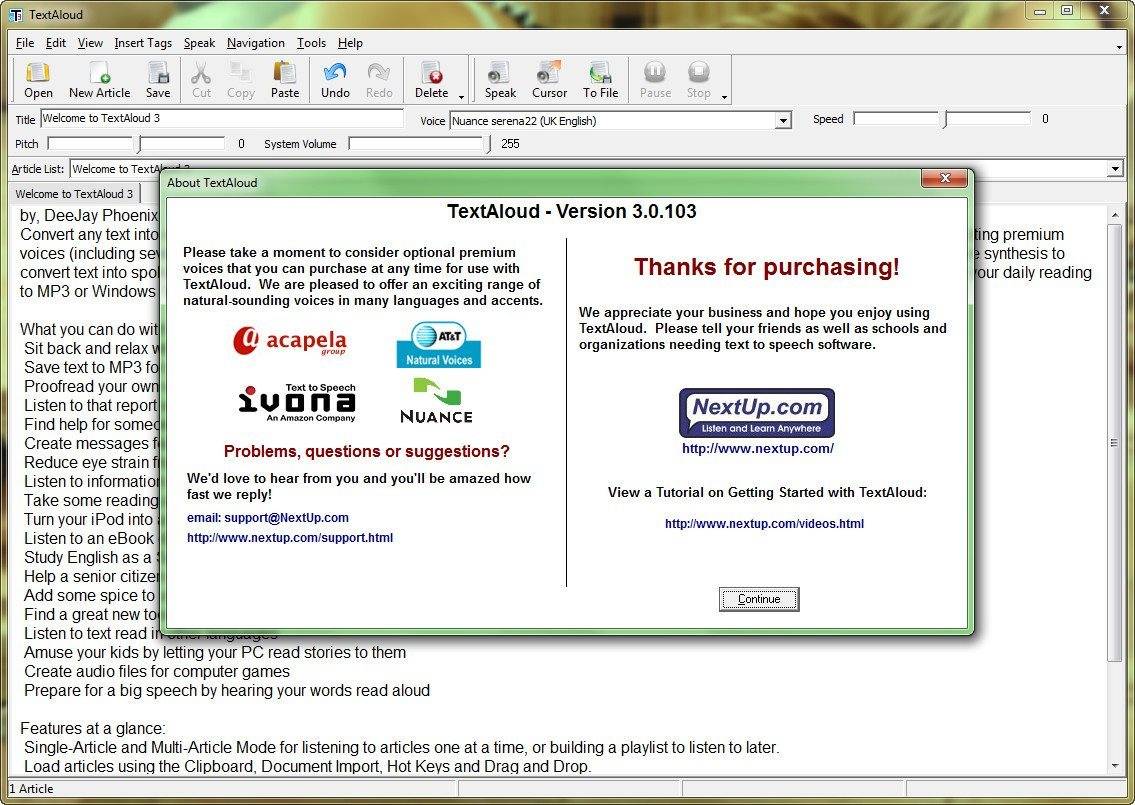Open the Delete dropdown arrow
Screen dimensions: 1135x805
tap(461, 96)
